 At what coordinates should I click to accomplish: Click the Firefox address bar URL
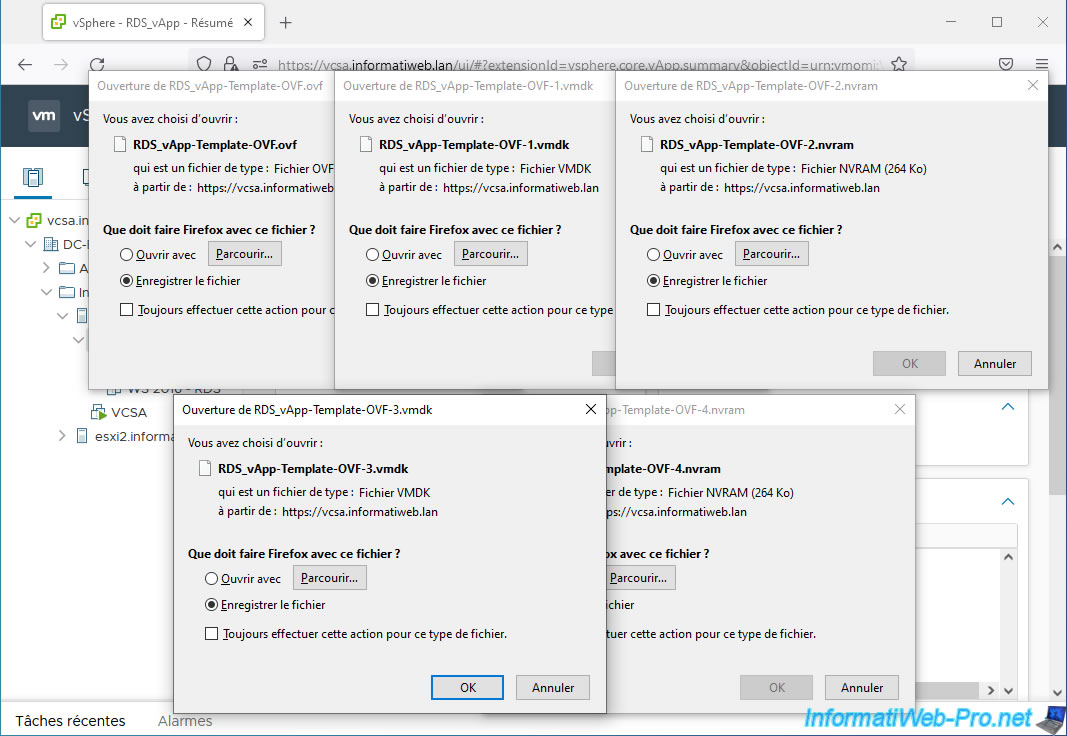(578, 65)
